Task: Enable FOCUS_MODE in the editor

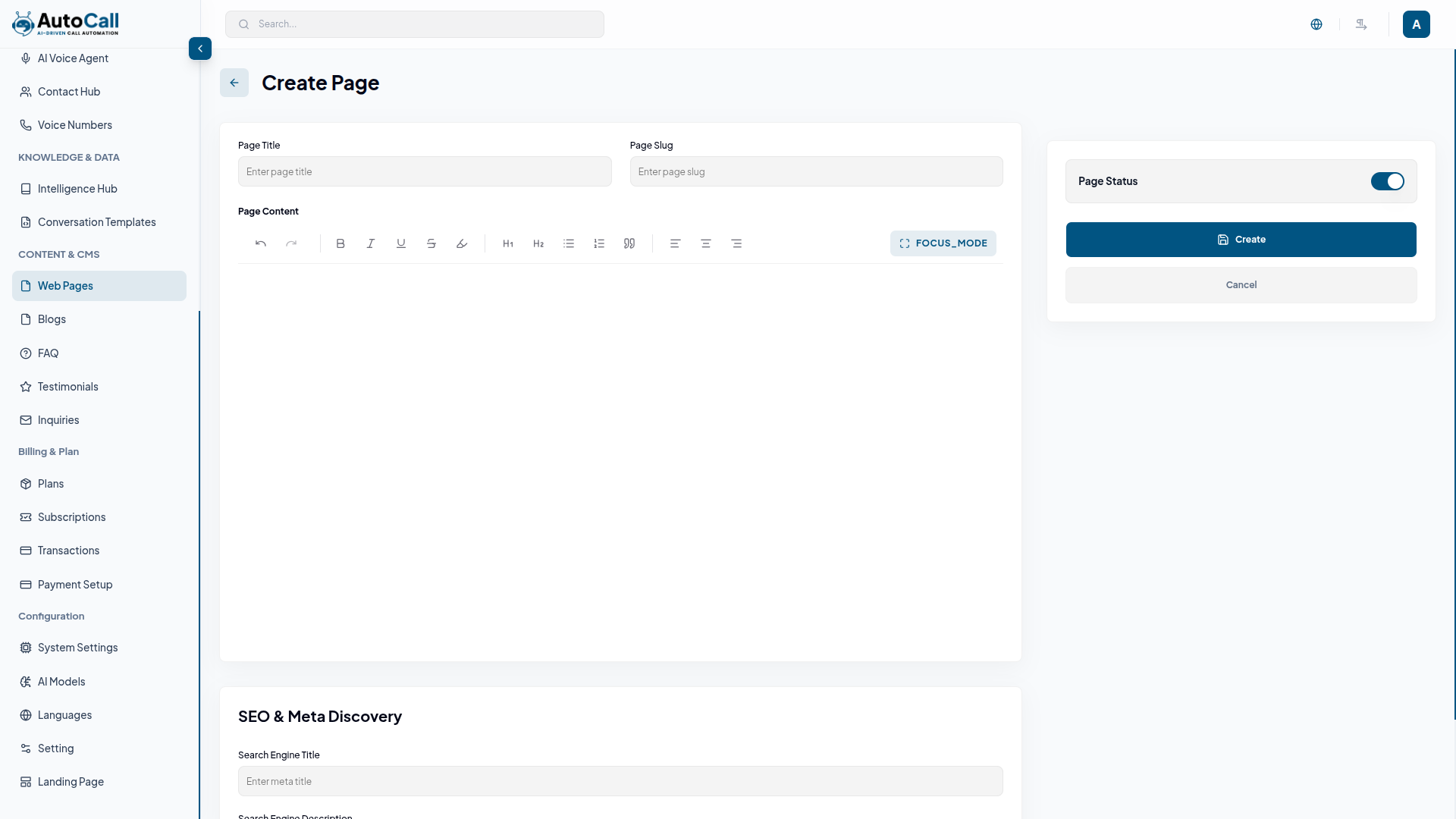Action: click(943, 243)
